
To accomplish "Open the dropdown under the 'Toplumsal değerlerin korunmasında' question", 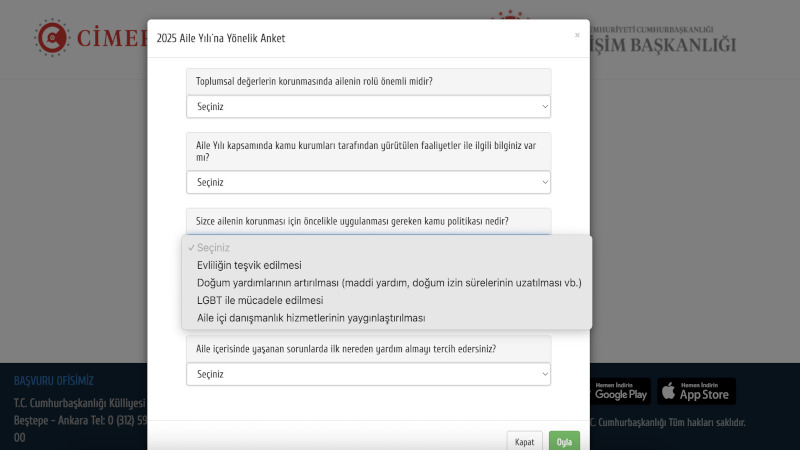I will pyautogui.click(x=368, y=106).
